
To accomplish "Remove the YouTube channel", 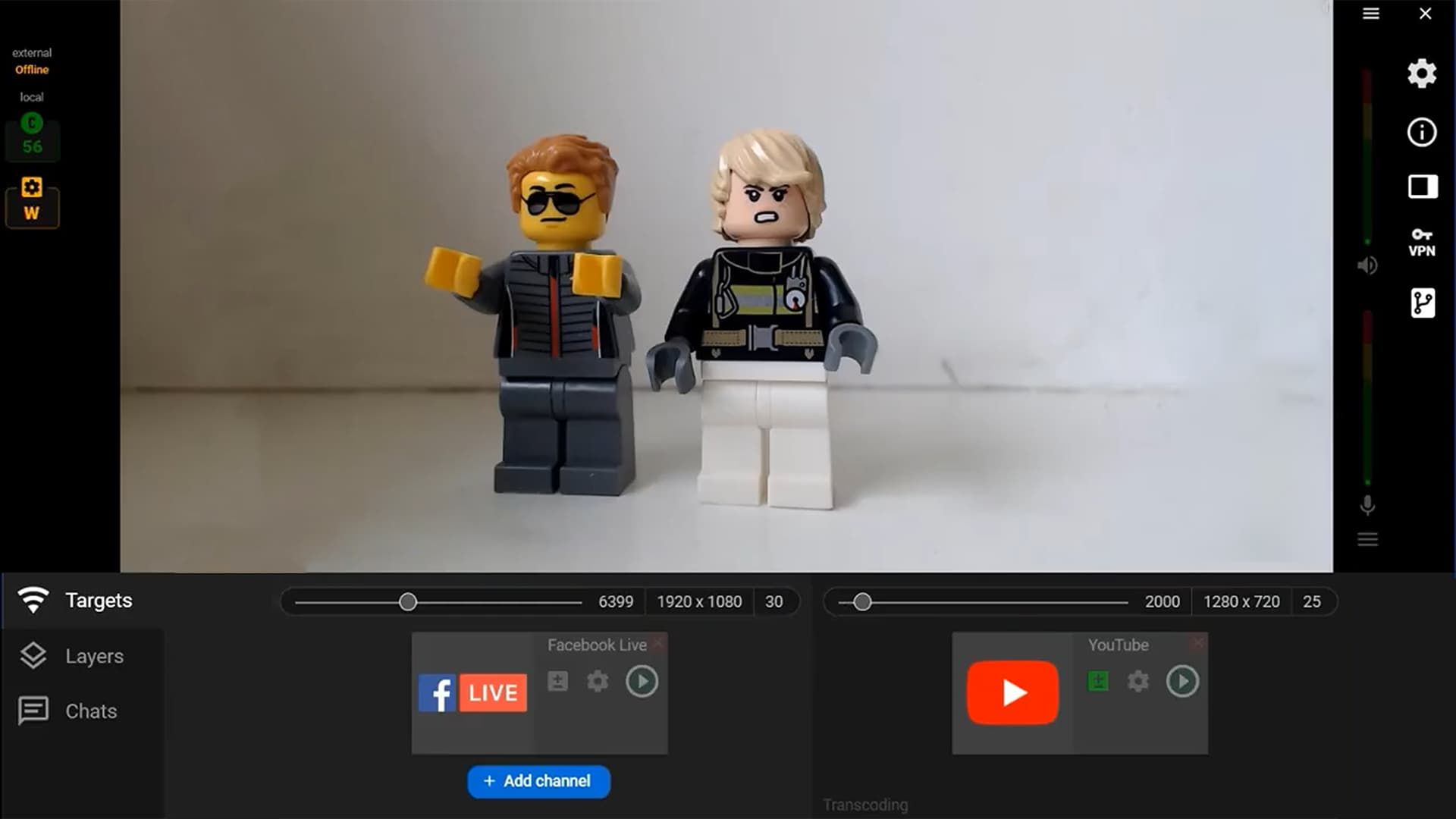I will tap(1198, 643).
